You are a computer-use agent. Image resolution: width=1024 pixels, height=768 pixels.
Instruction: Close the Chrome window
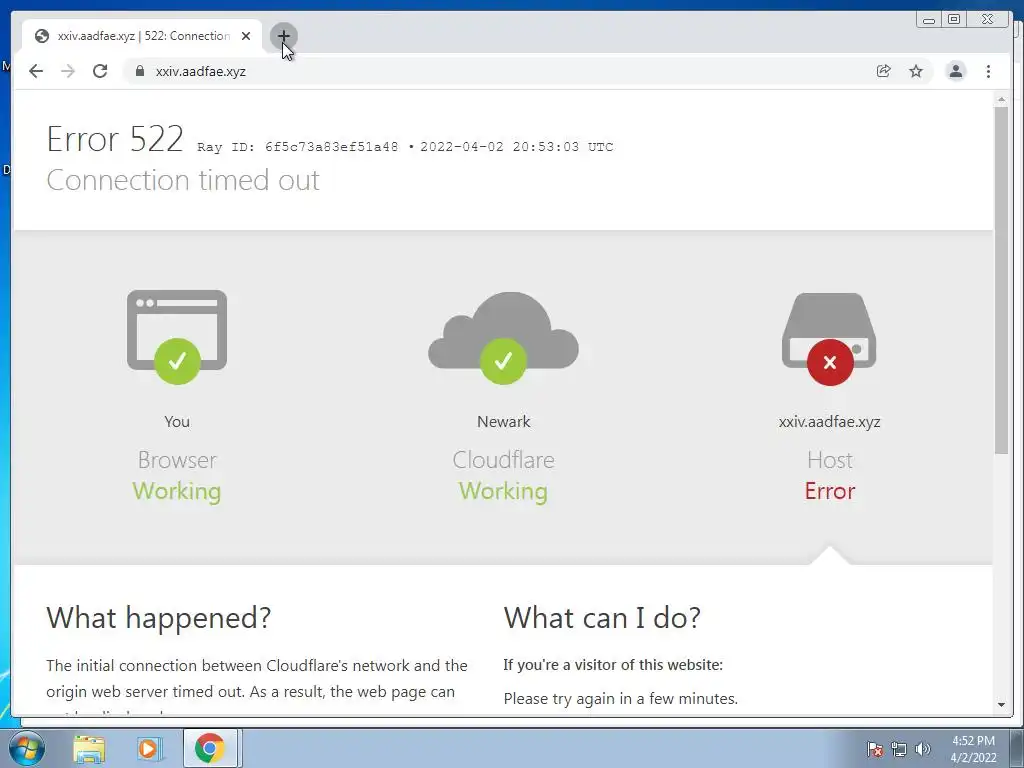point(988,20)
